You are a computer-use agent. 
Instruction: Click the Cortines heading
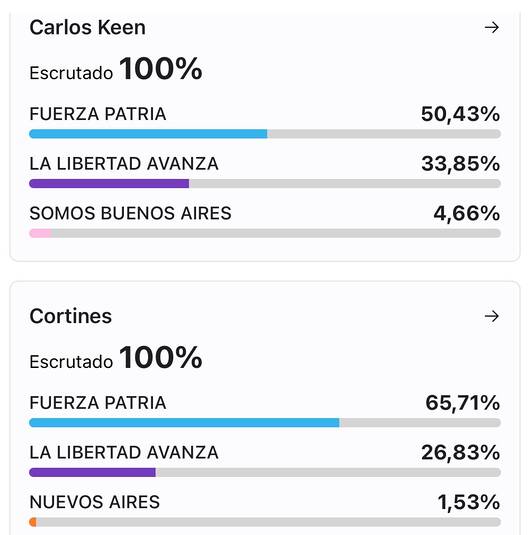coord(71,316)
